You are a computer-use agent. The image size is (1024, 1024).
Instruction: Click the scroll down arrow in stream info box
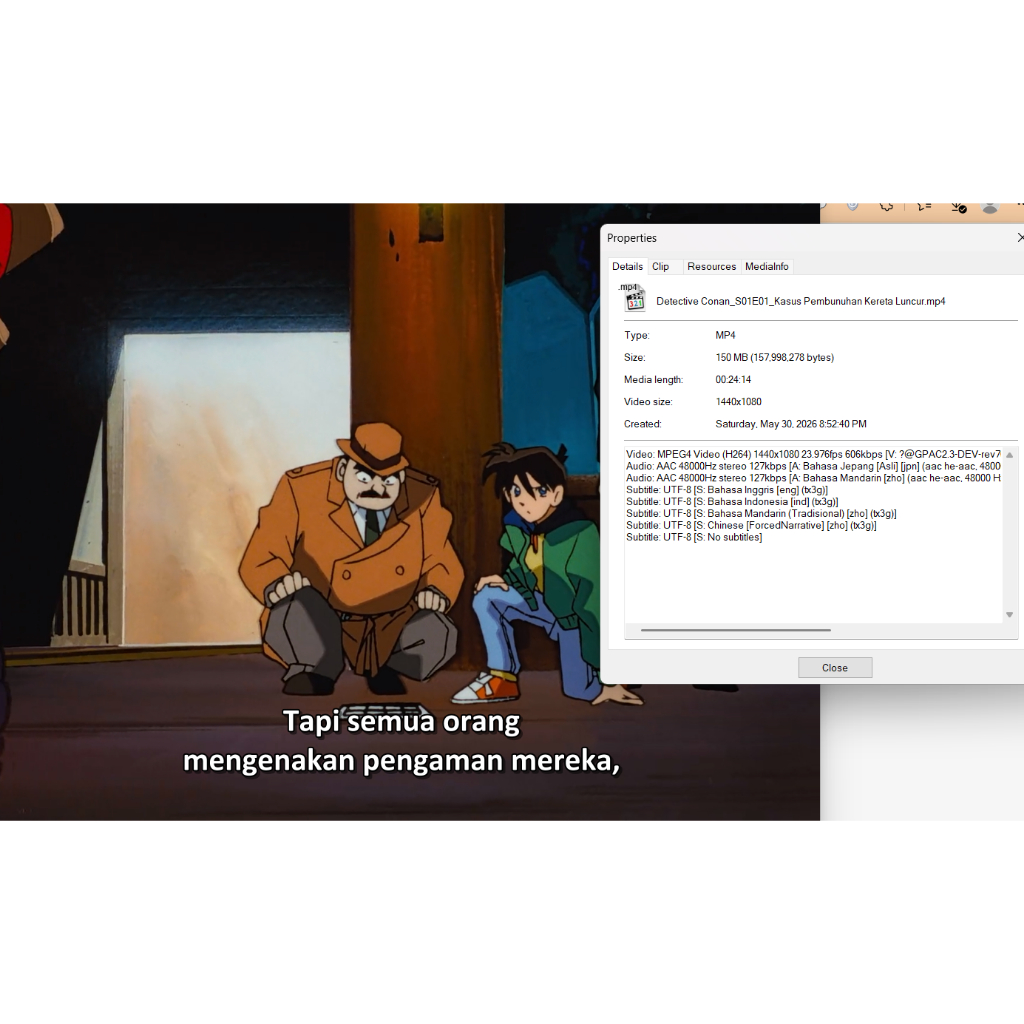point(1009,615)
